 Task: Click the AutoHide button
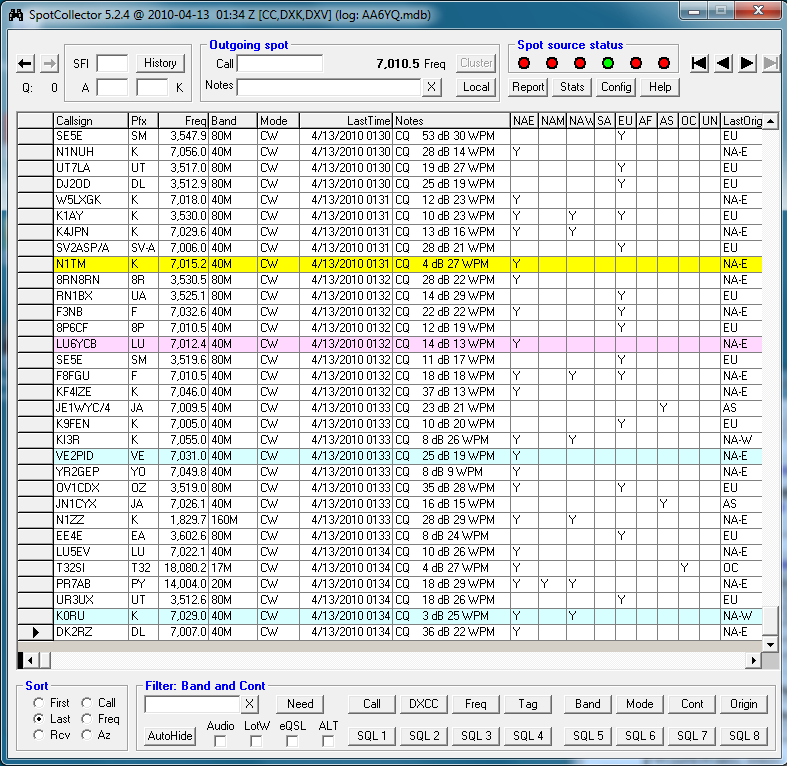coord(170,736)
